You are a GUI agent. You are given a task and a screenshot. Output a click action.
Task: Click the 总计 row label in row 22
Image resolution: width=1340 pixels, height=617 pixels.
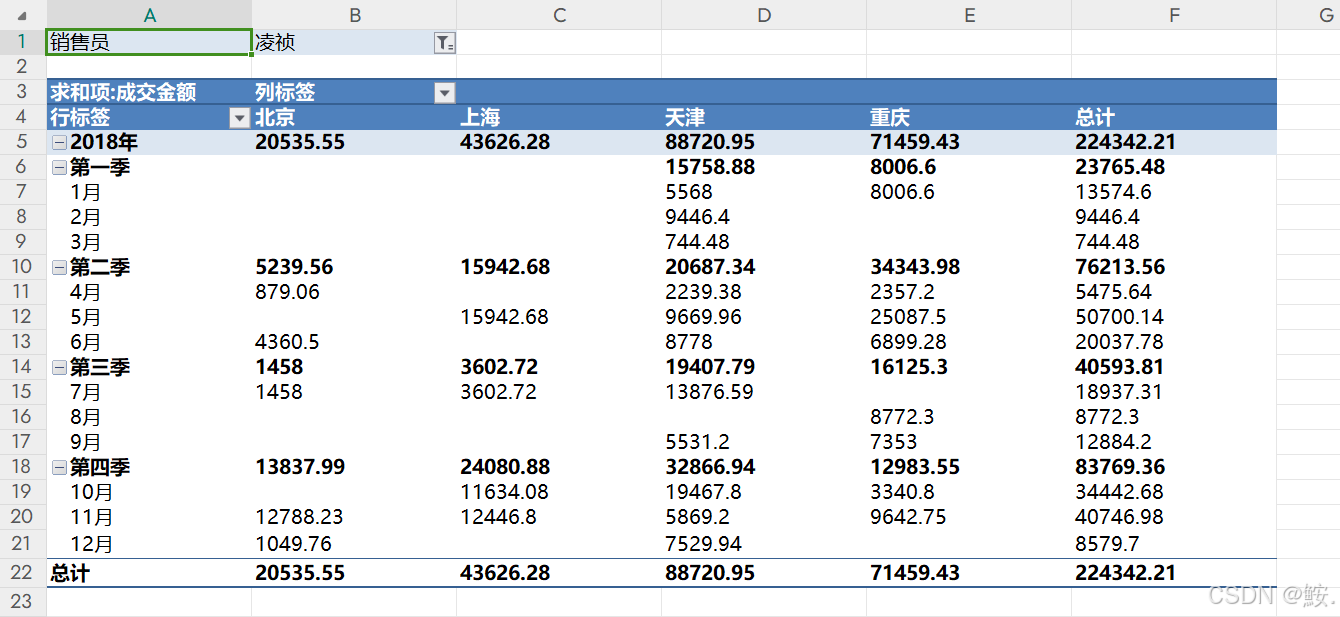[x=70, y=574]
